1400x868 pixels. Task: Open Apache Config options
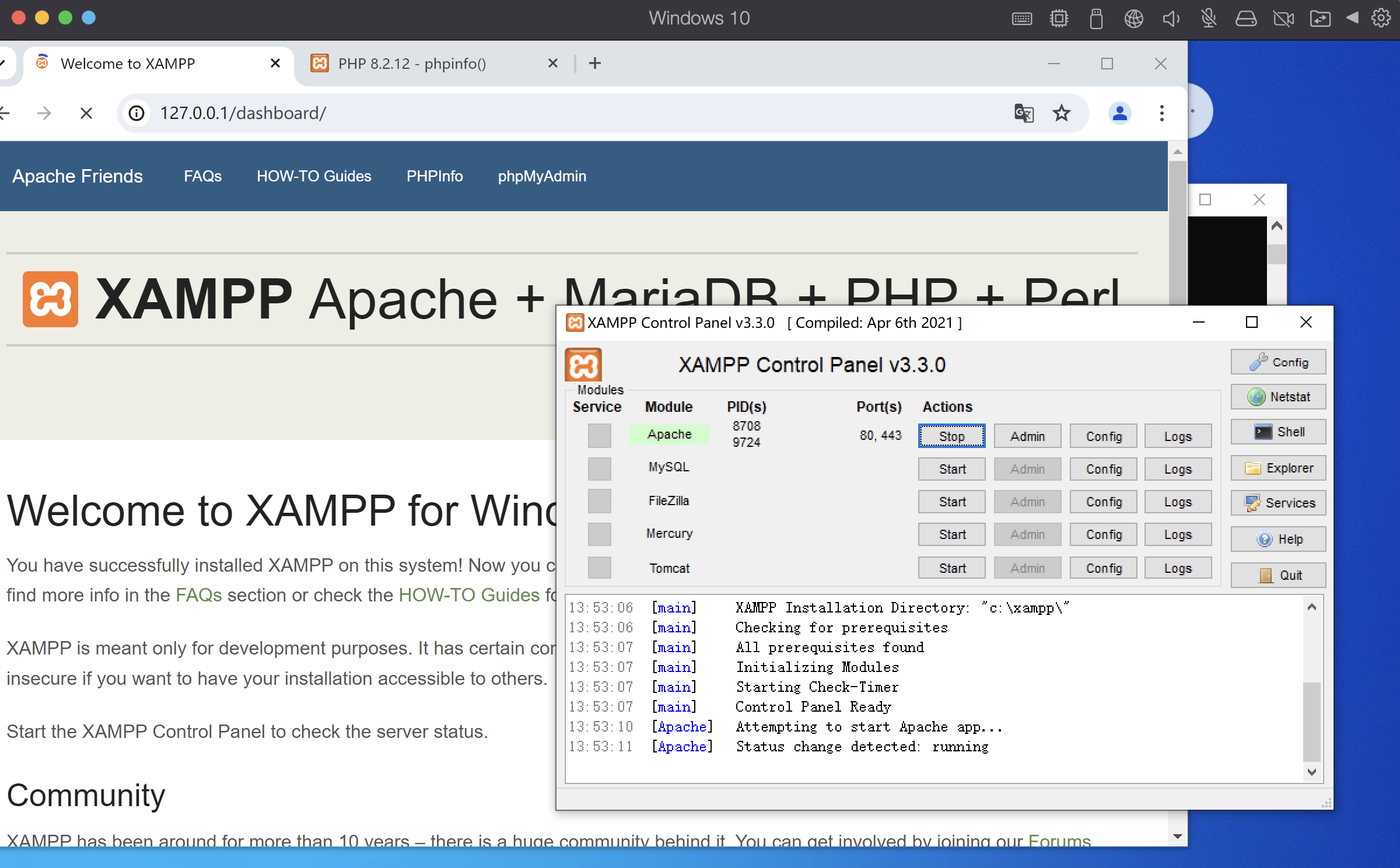pos(1103,436)
